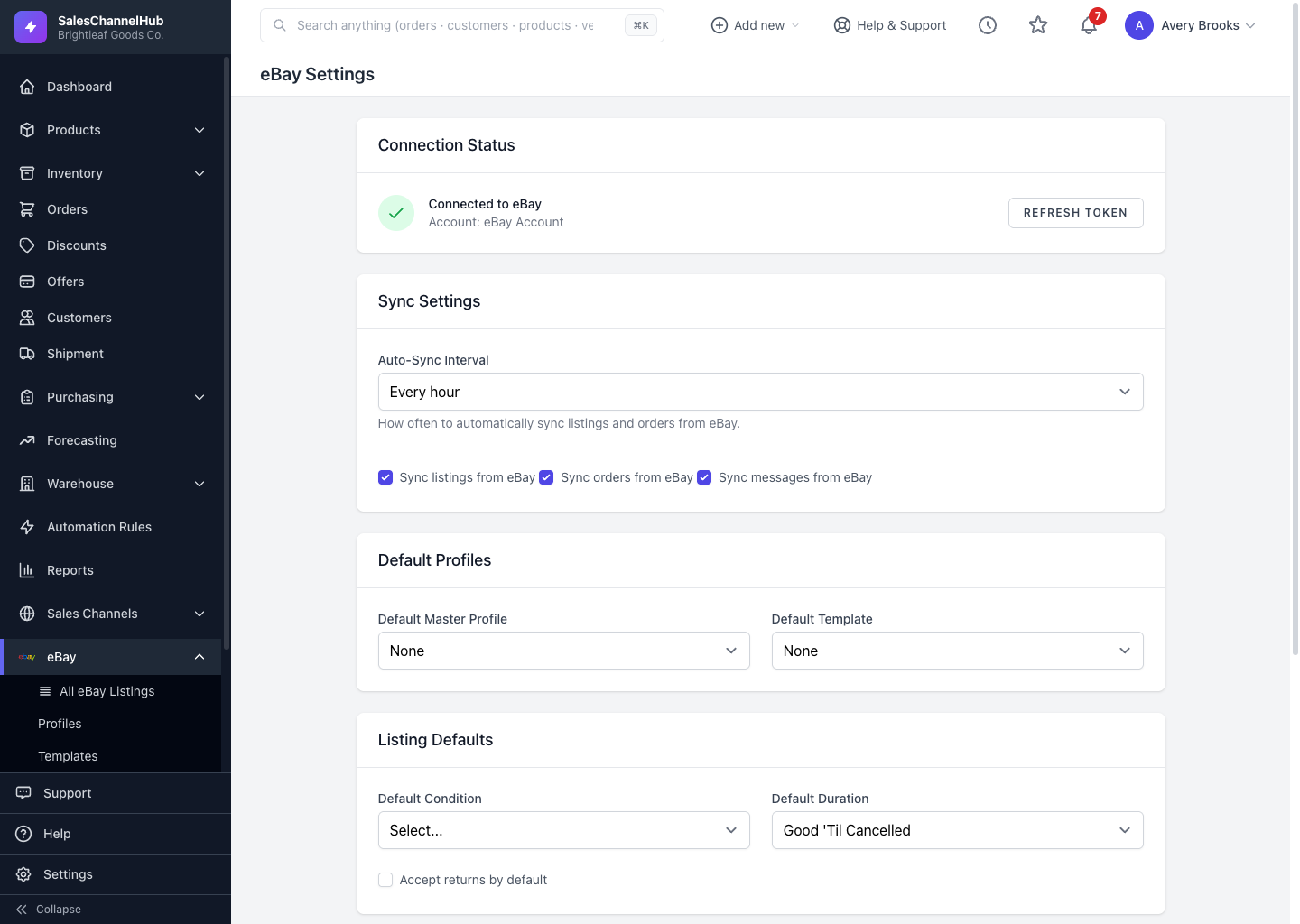Open Avery Brooks account menu chevron
Viewport: 1300px width, 924px height.
(x=1250, y=25)
